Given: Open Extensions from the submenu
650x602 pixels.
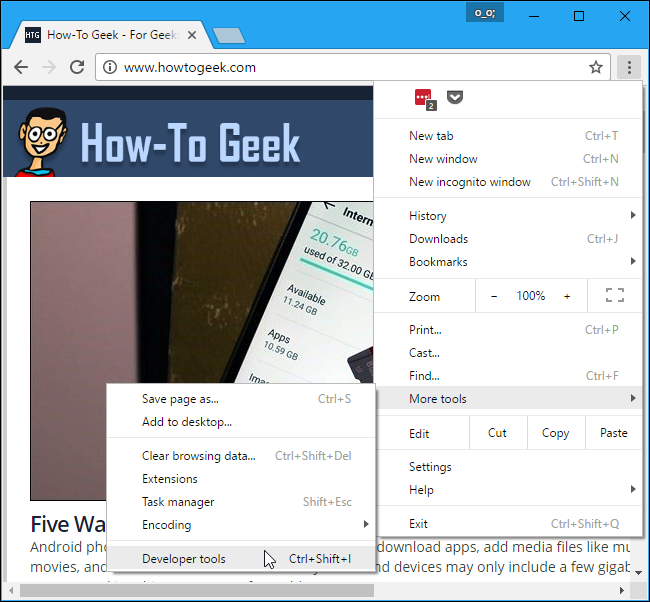Looking at the screenshot, I should (241, 479).
